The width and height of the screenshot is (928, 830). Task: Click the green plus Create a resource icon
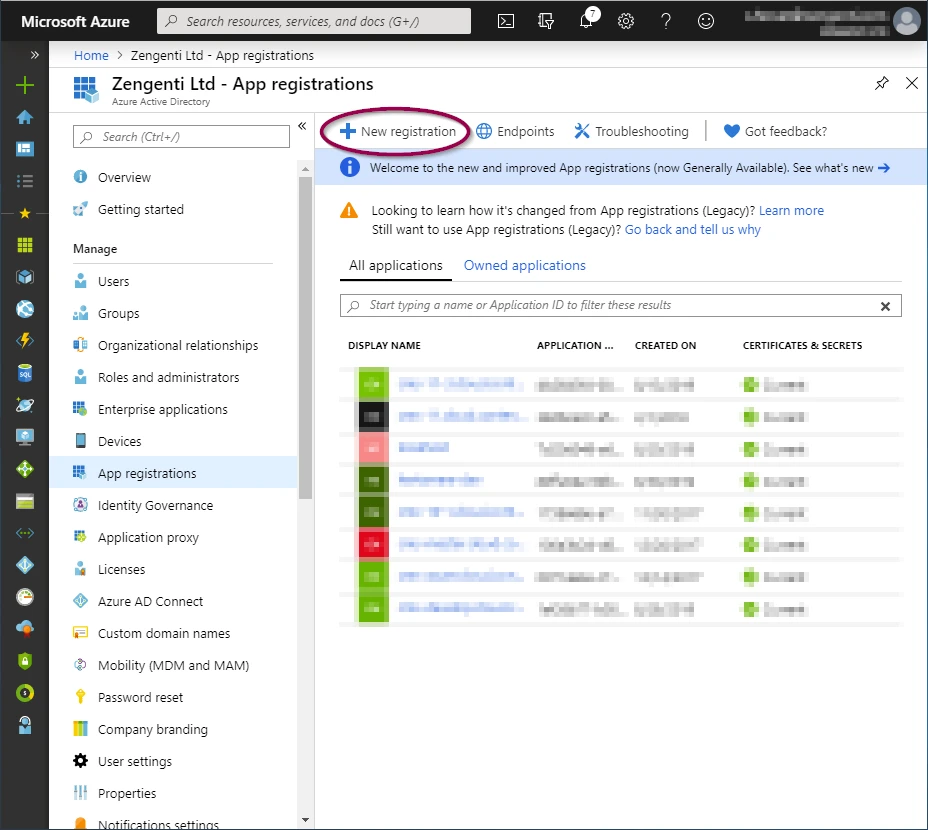[x=25, y=85]
